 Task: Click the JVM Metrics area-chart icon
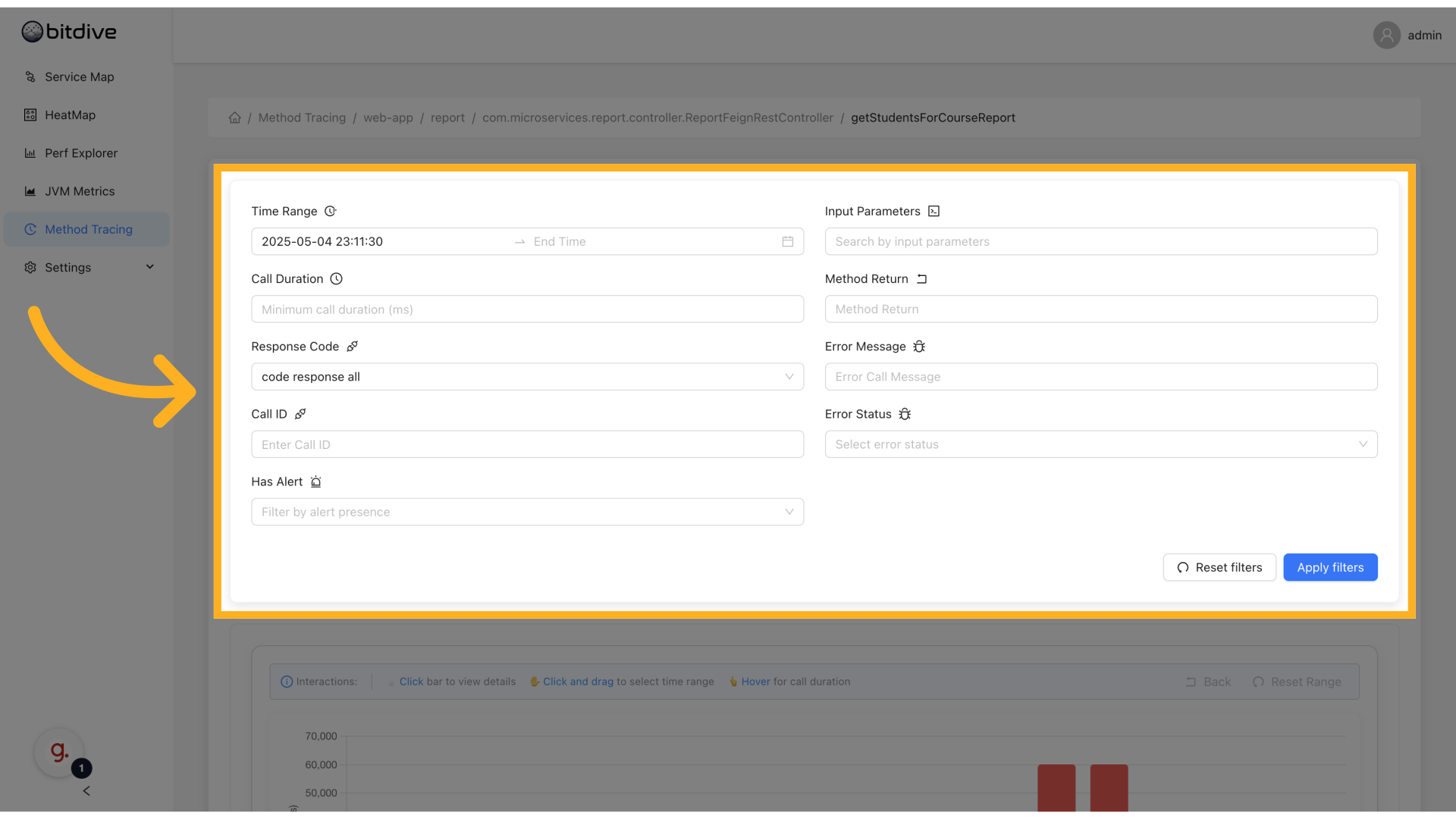click(30, 191)
